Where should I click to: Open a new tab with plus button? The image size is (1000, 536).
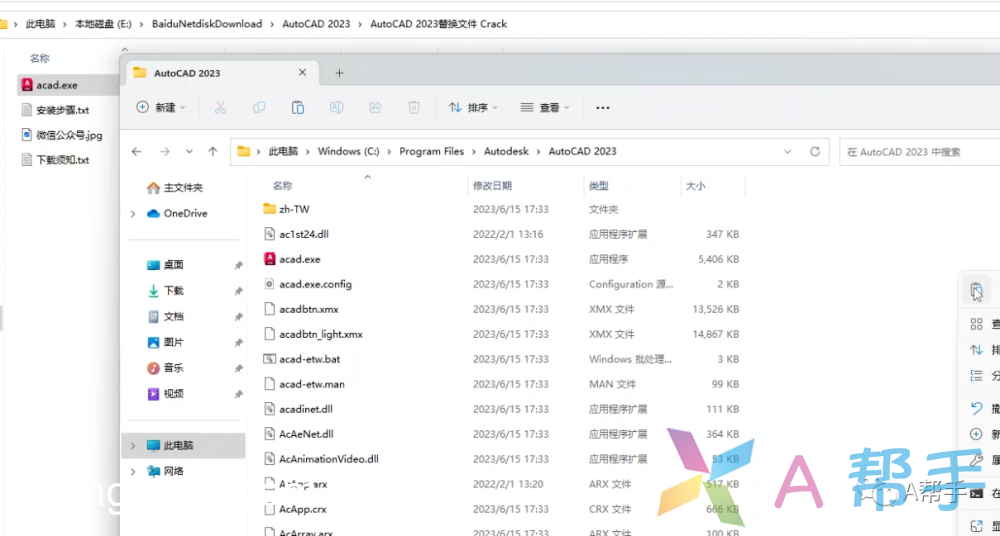[x=339, y=73]
